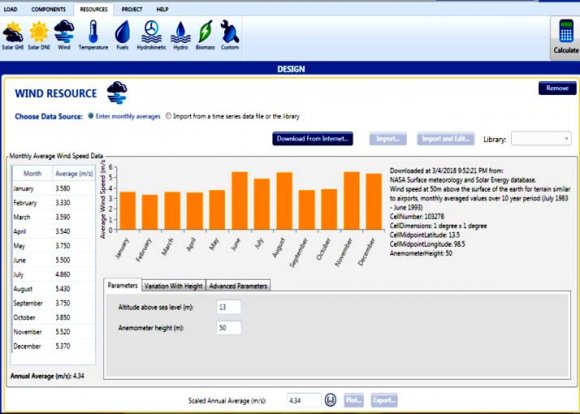Open the Solar GHI resource
Screen dimensions: 580x414
[x=13, y=36]
